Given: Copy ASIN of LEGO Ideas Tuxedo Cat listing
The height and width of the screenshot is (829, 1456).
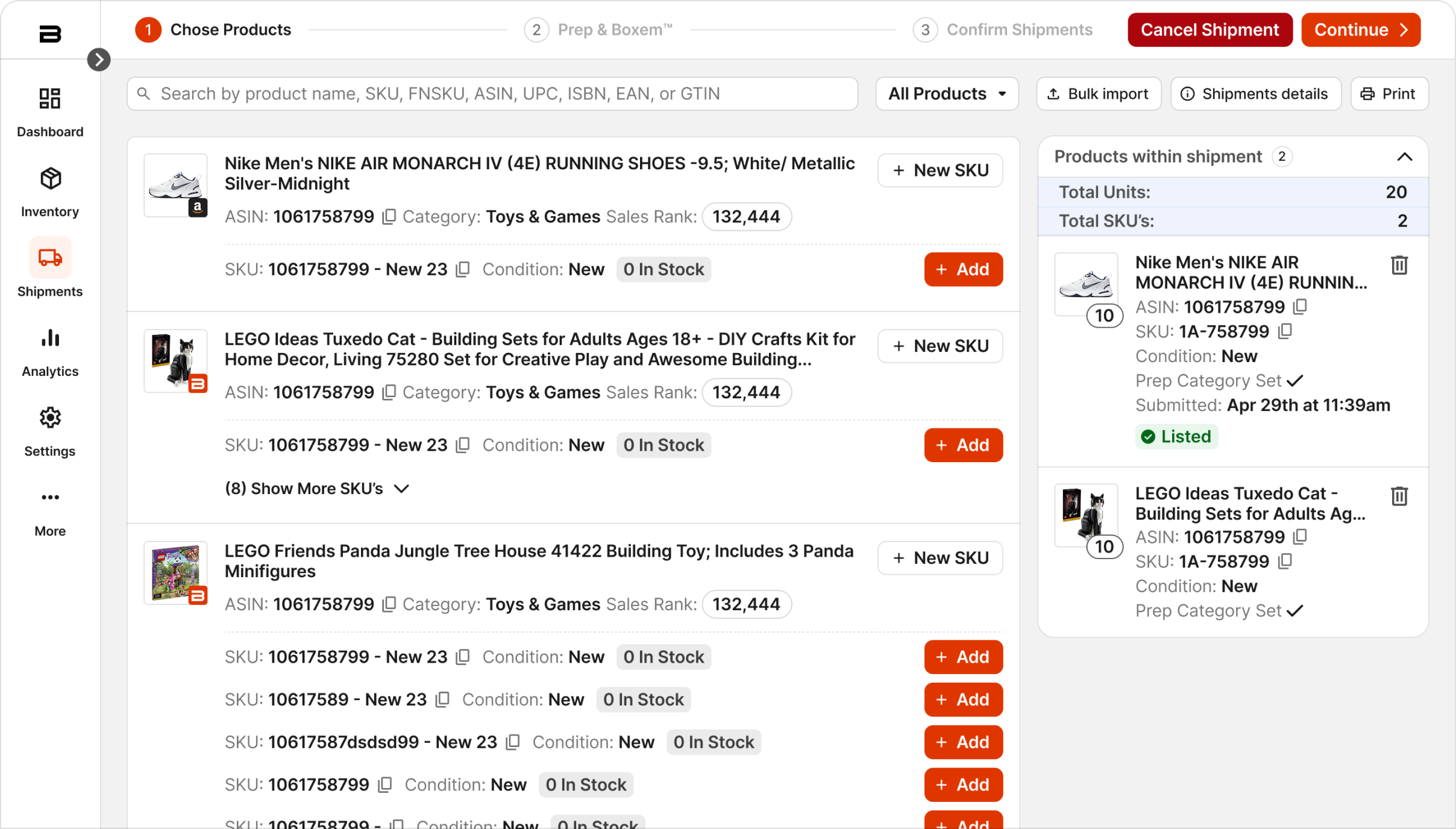Looking at the screenshot, I should tap(389, 393).
